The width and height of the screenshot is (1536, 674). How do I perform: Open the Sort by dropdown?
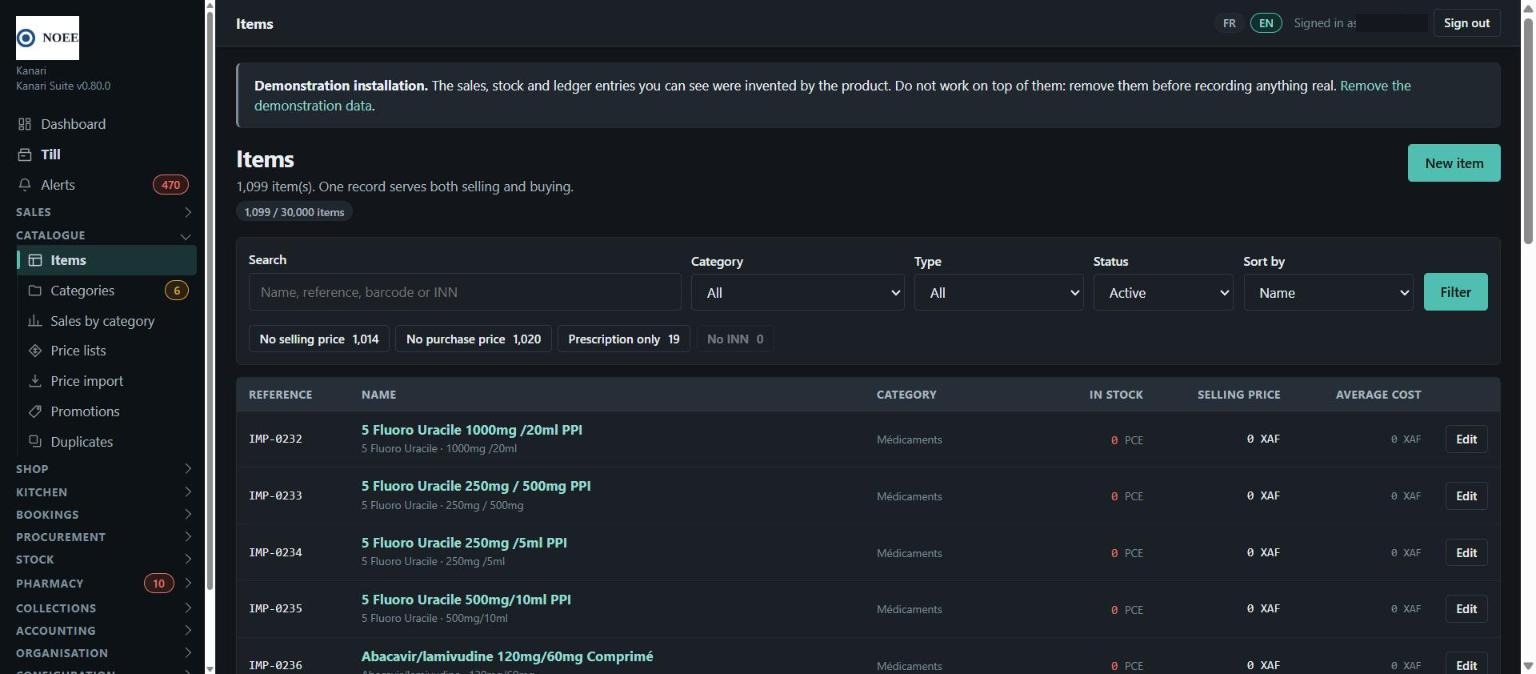(1329, 293)
